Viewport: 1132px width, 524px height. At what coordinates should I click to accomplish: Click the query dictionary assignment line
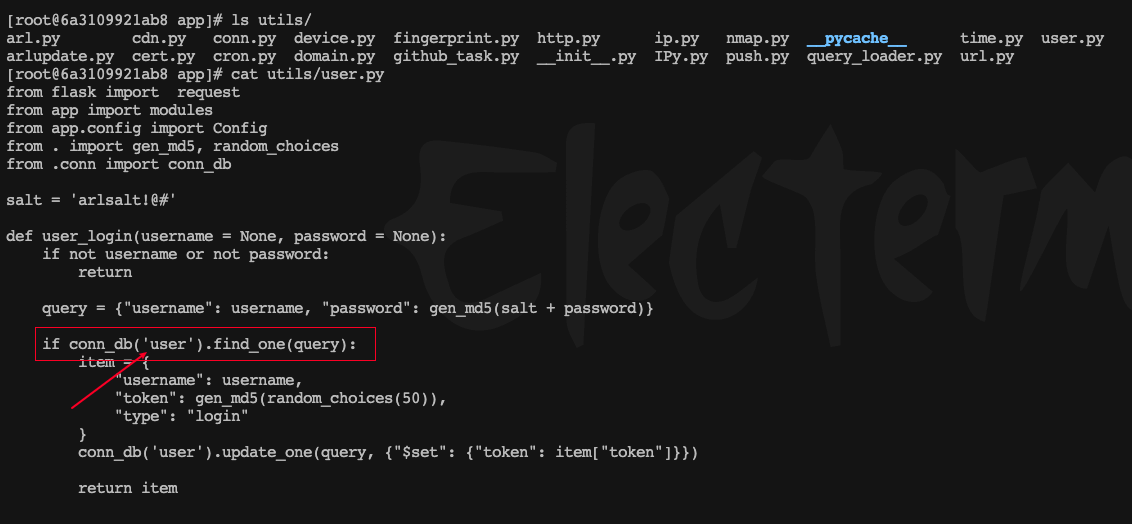point(347,308)
